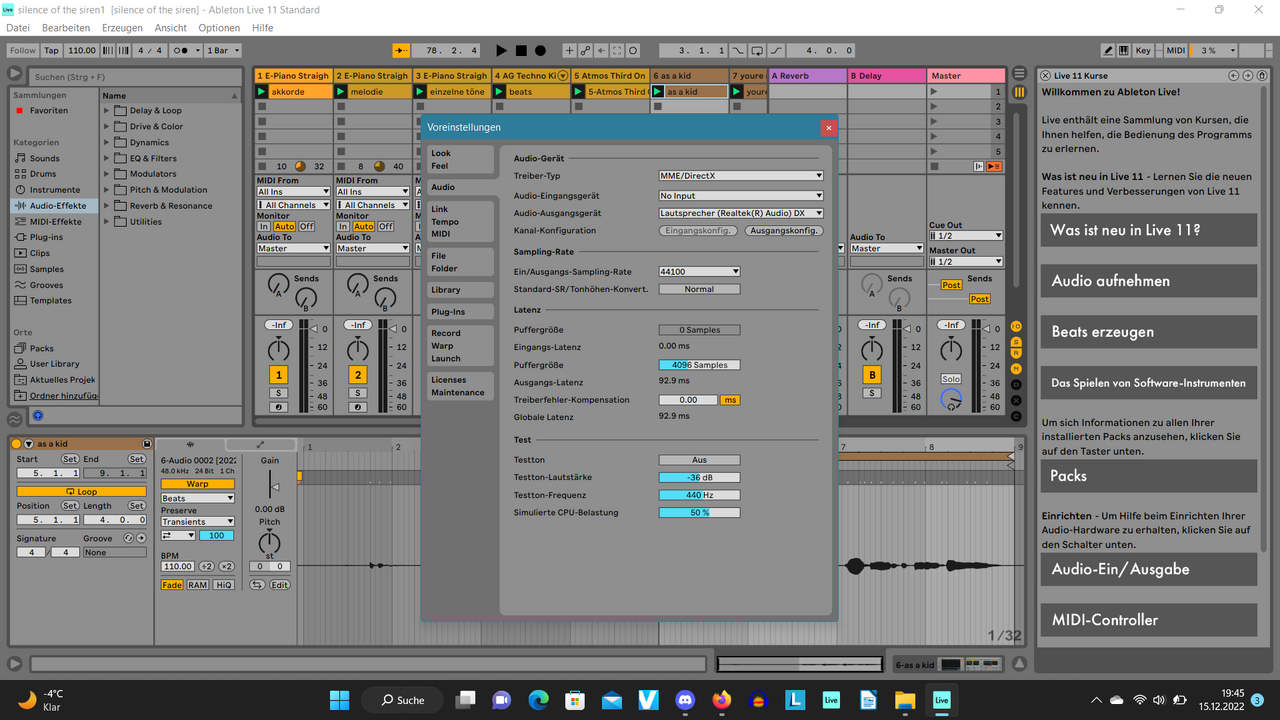Open the Treiber-Typ dropdown

741,176
